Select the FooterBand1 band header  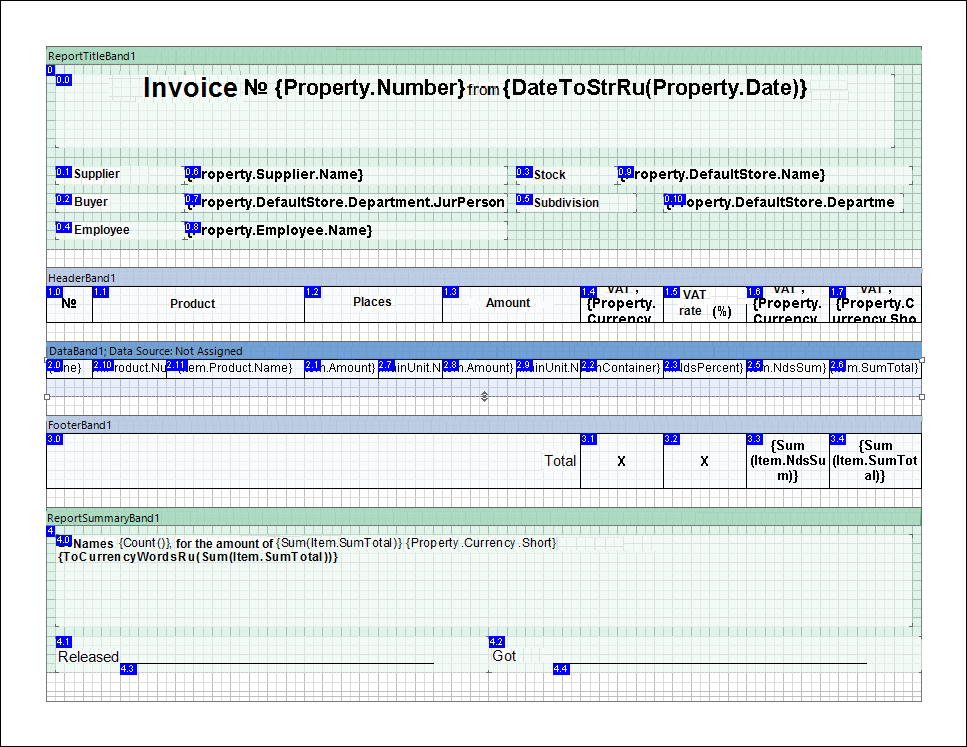(x=484, y=425)
